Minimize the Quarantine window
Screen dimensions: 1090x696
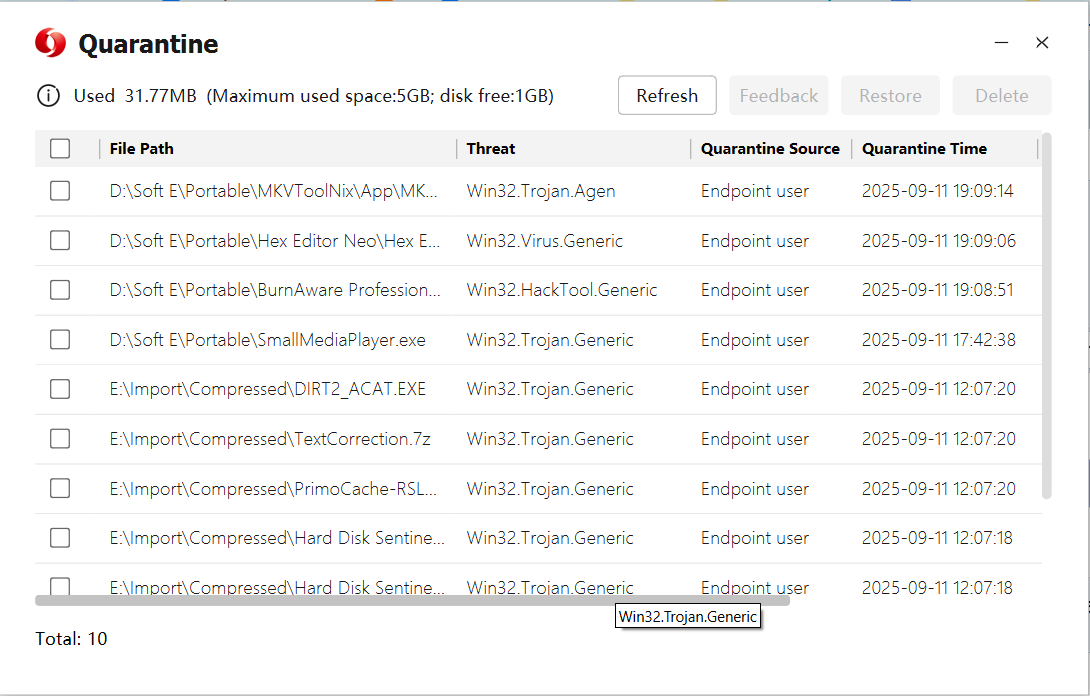1002,43
